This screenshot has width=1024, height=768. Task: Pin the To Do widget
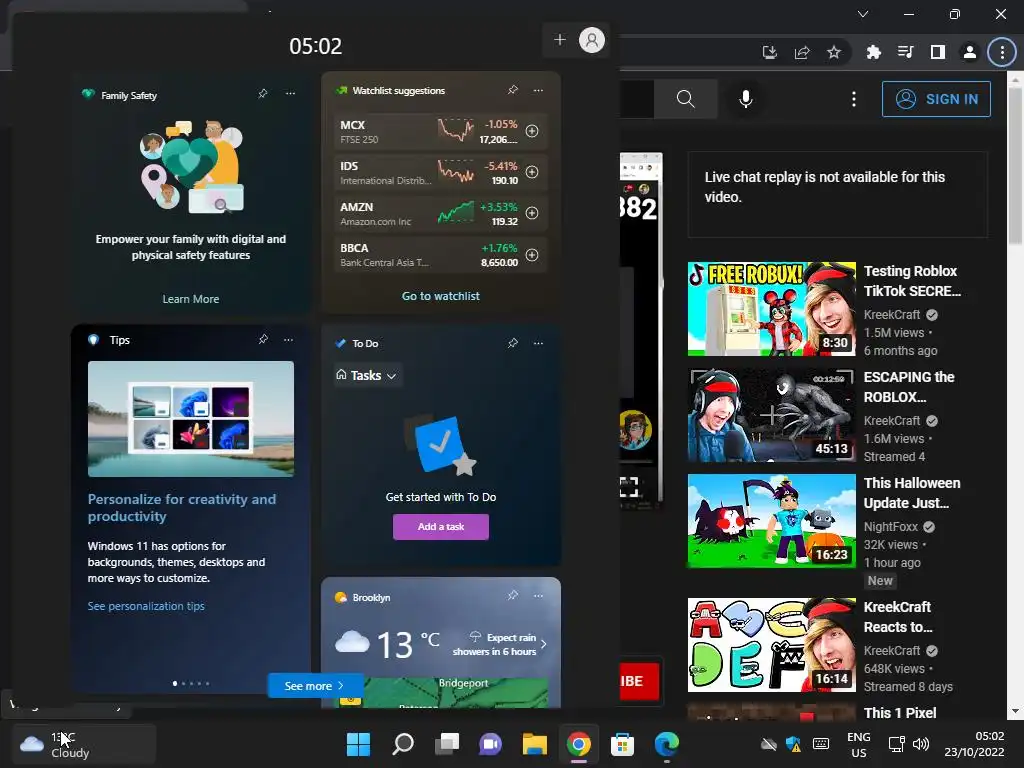(513, 343)
